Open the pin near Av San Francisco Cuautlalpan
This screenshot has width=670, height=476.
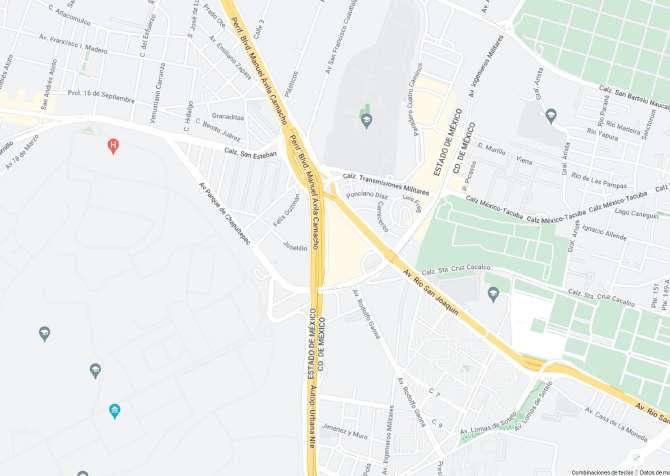[366, 121]
